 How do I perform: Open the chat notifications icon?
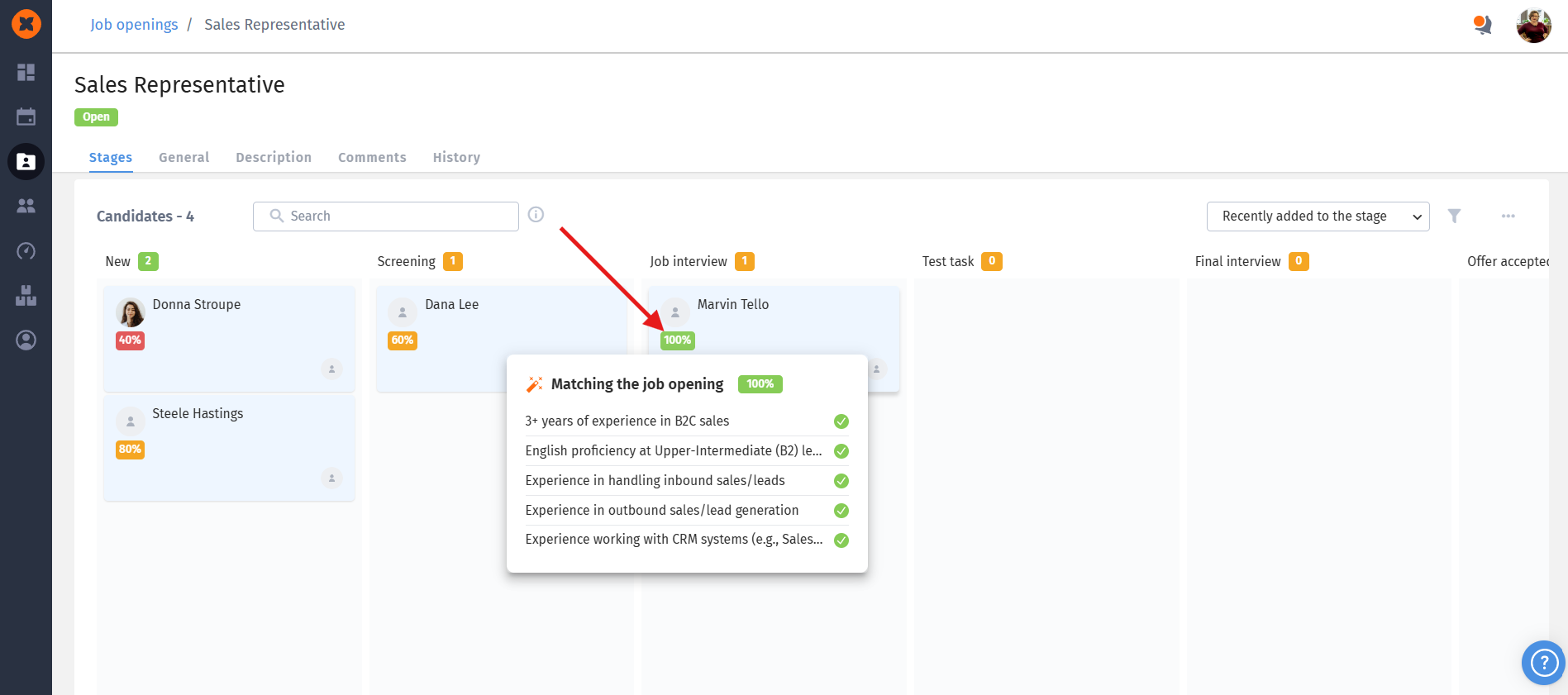pos(1483,25)
